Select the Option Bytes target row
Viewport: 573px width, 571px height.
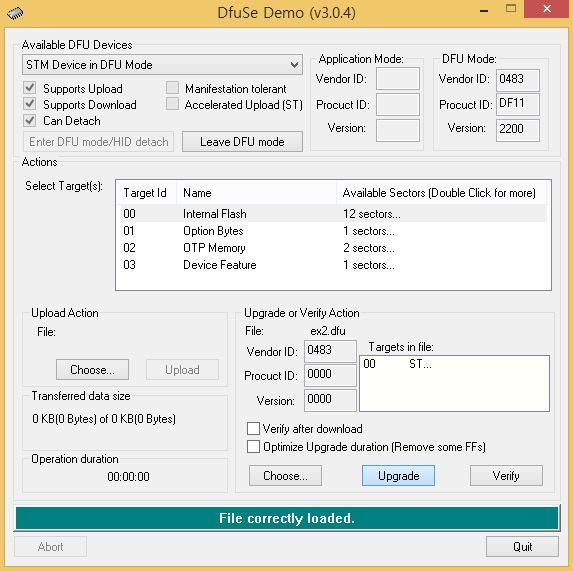pos(333,231)
